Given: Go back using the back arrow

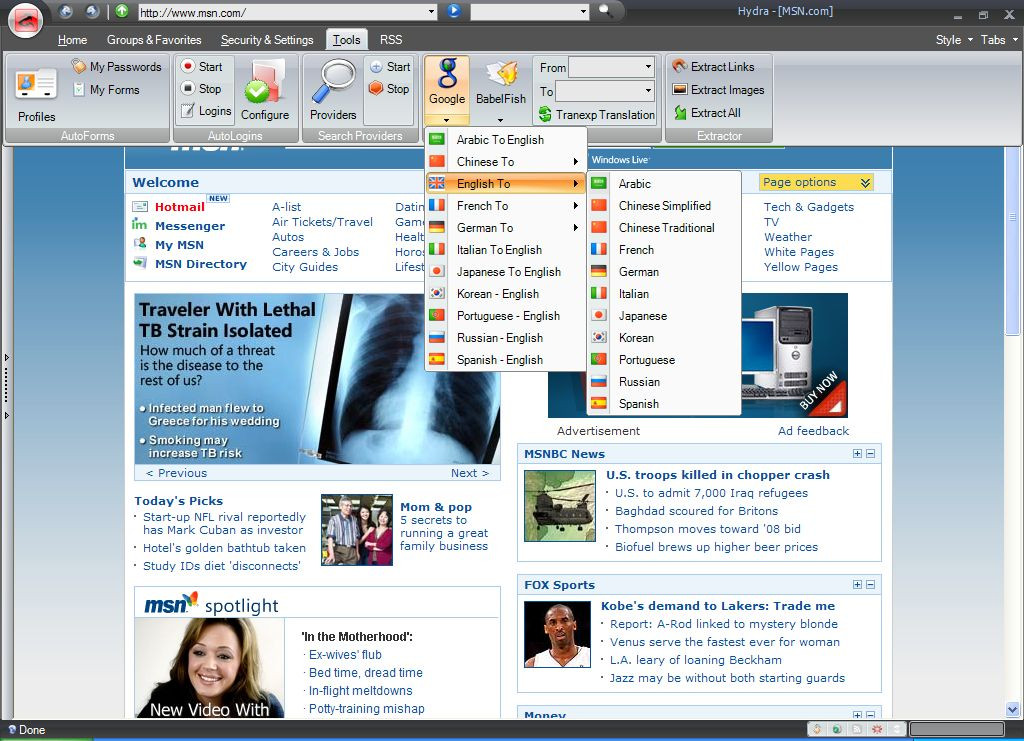Looking at the screenshot, I should (65, 11).
